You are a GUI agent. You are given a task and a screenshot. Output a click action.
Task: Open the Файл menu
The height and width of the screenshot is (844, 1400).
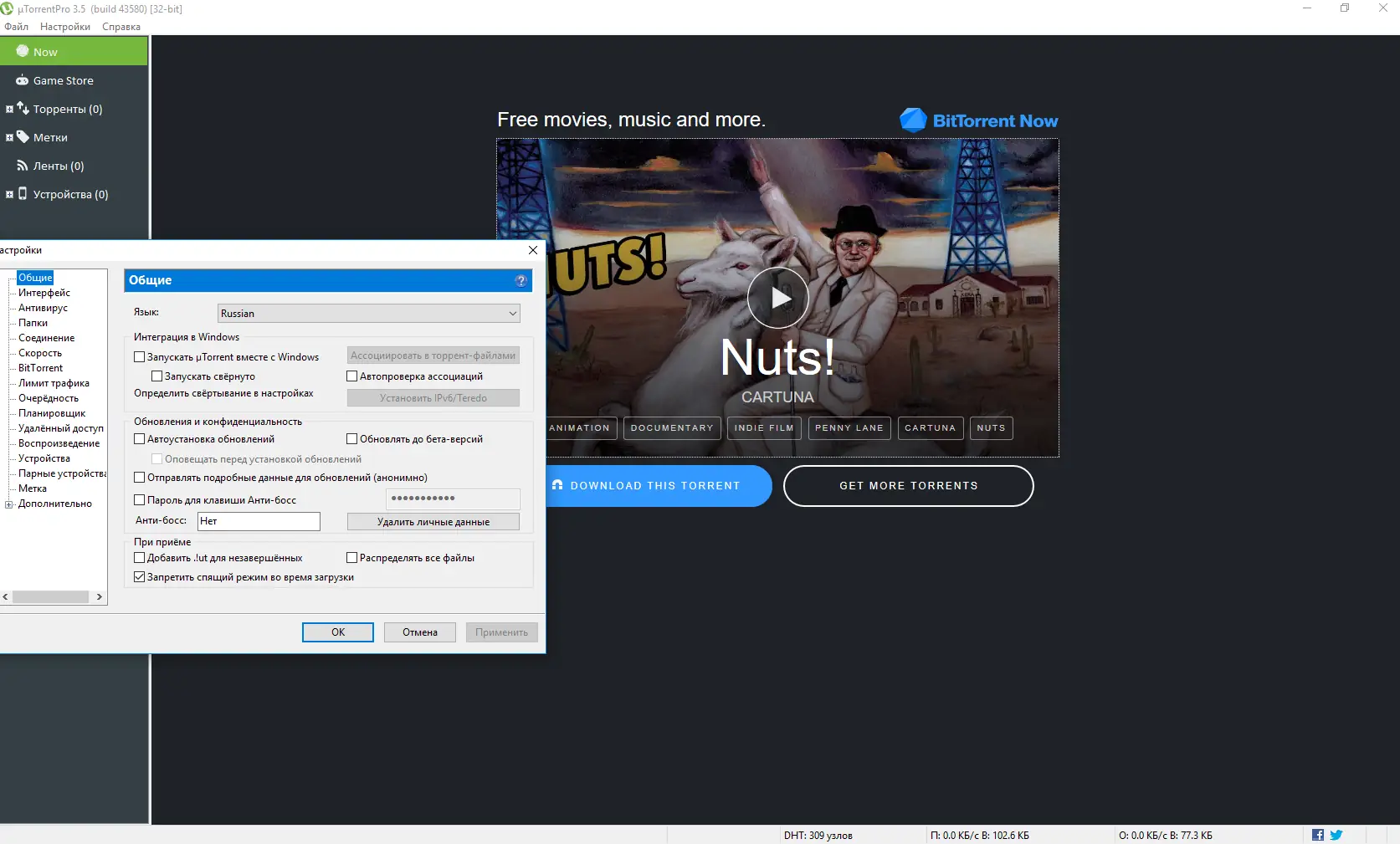[16, 27]
